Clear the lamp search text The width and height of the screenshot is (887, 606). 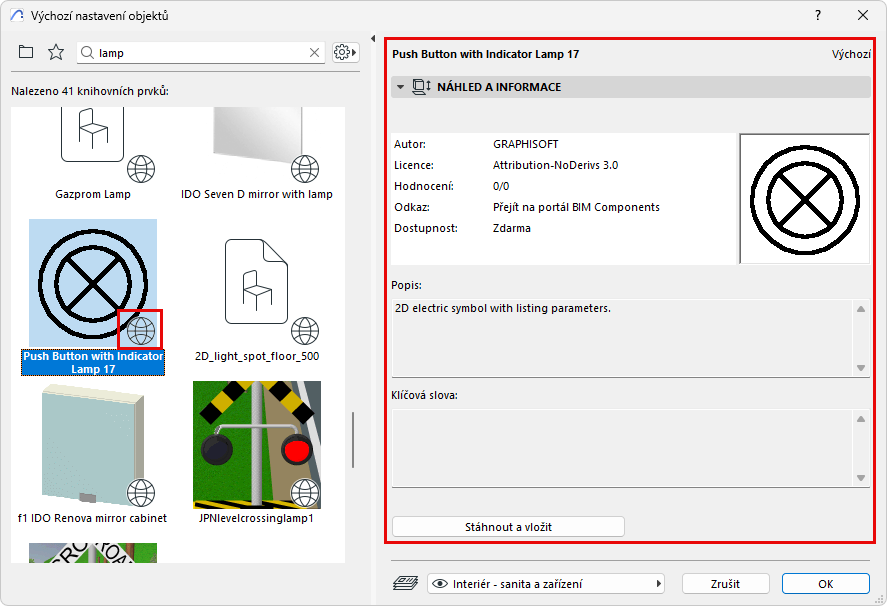click(315, 53)
